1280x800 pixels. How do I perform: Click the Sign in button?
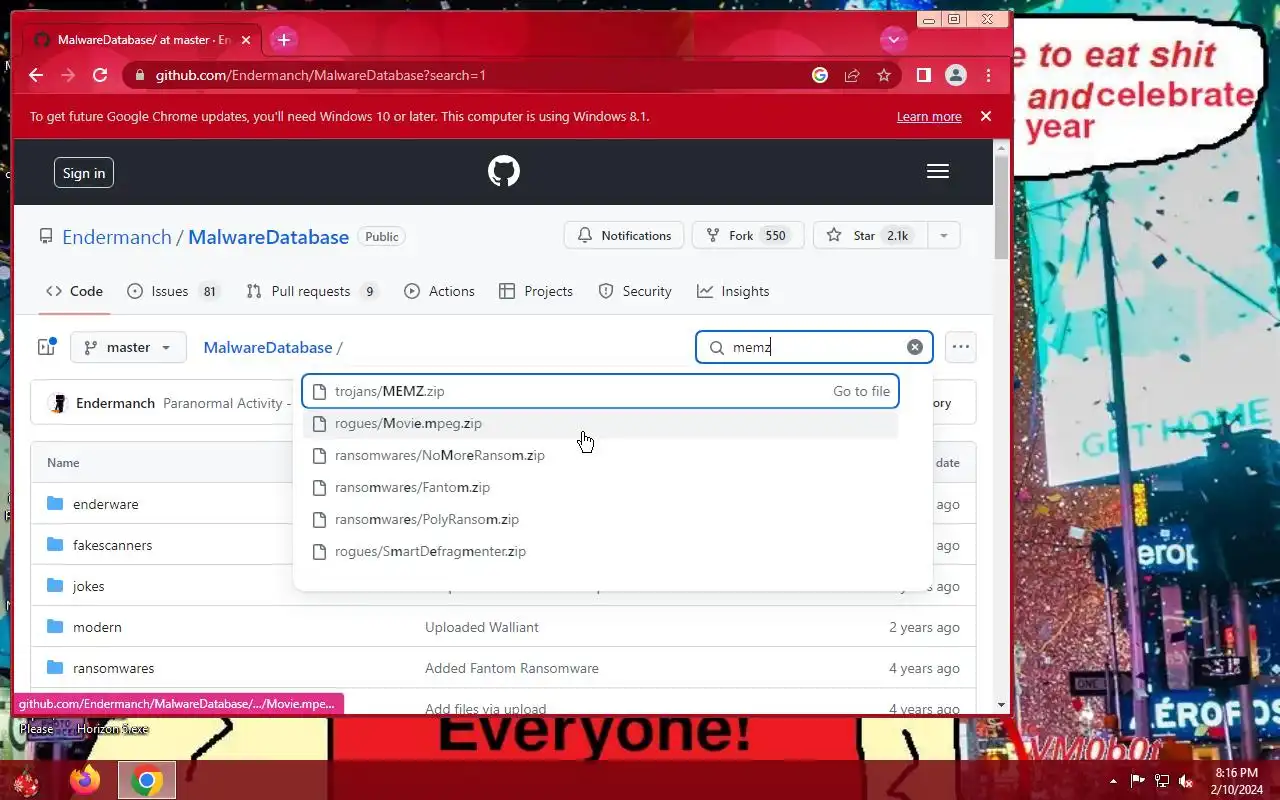coord(84,173)
